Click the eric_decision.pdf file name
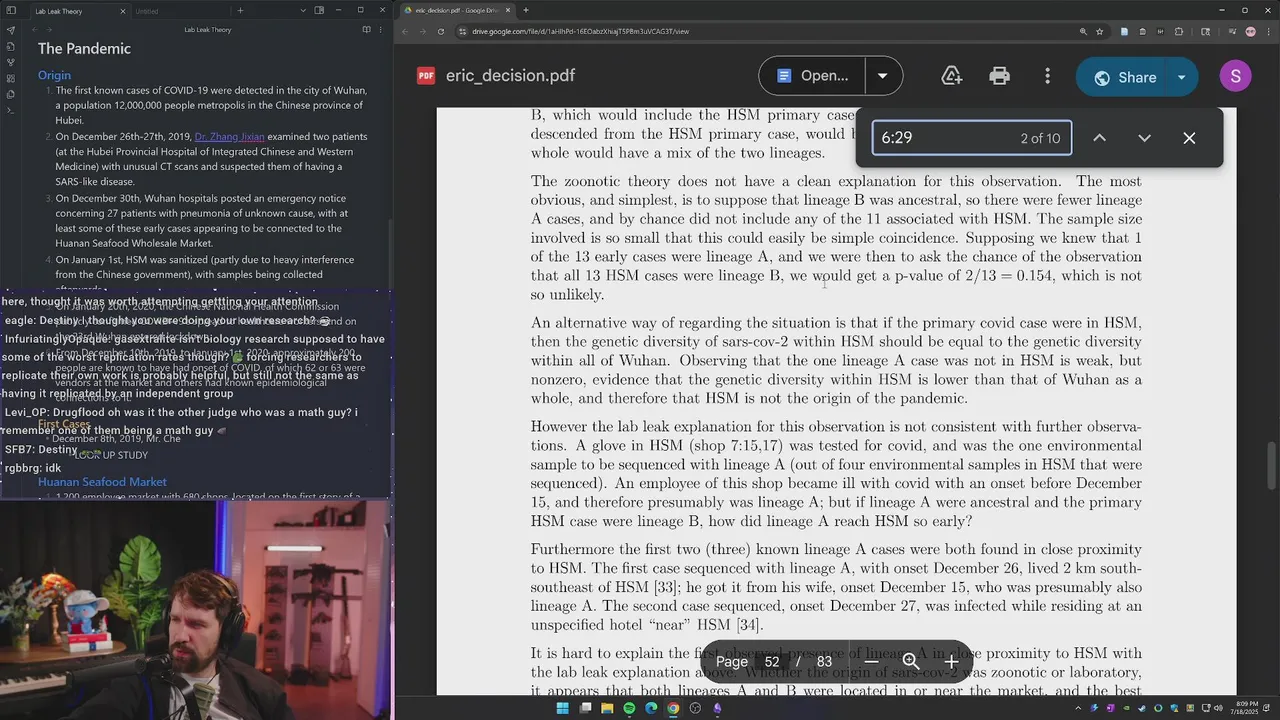 pyautogui.click(x=510, y=76)
